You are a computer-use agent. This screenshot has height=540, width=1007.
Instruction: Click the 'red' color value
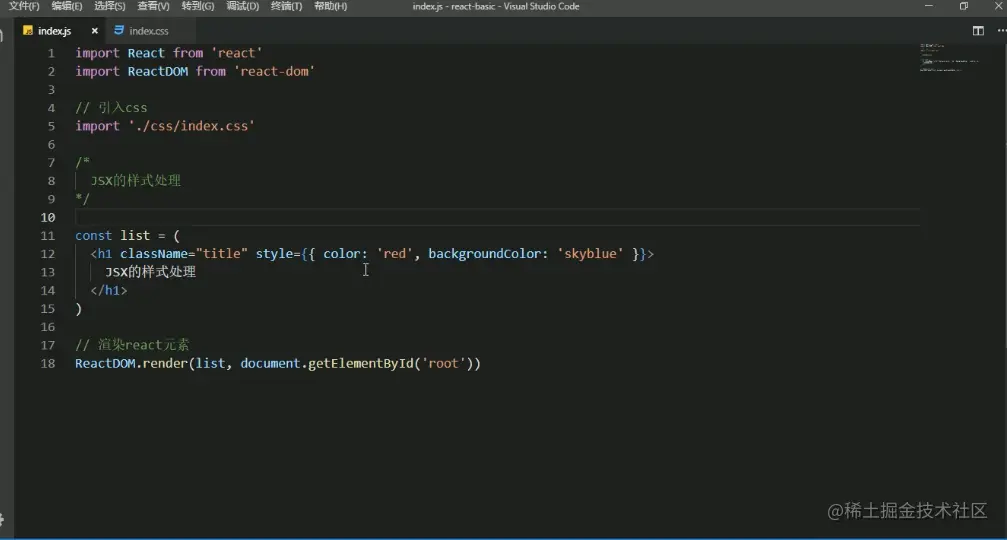point(394,254)
